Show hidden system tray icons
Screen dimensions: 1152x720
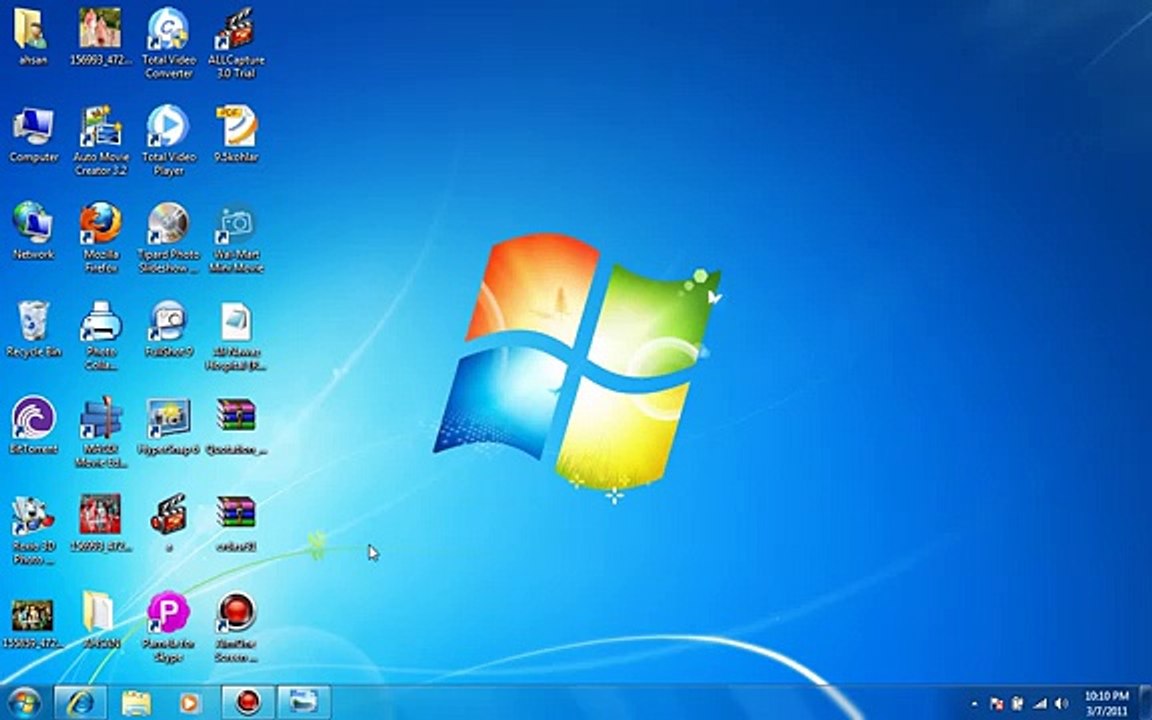974,704
